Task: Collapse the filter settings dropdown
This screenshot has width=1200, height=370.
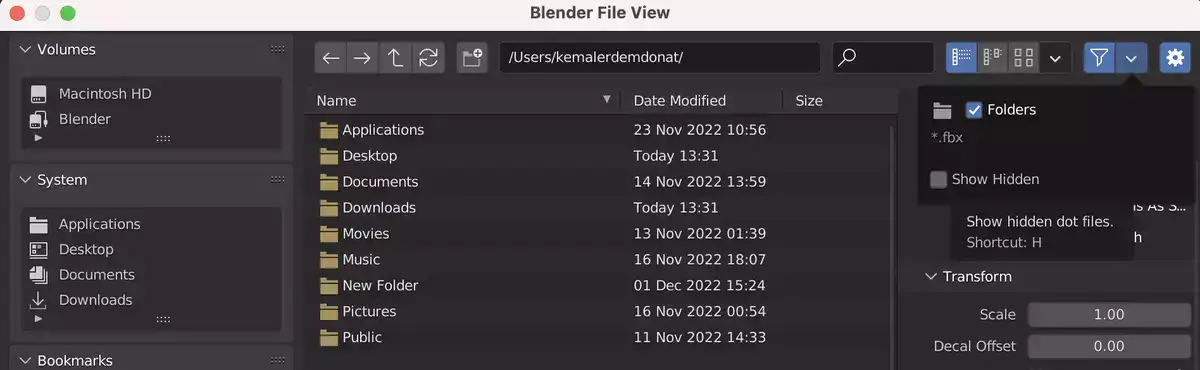Action: coord(1131,58)
